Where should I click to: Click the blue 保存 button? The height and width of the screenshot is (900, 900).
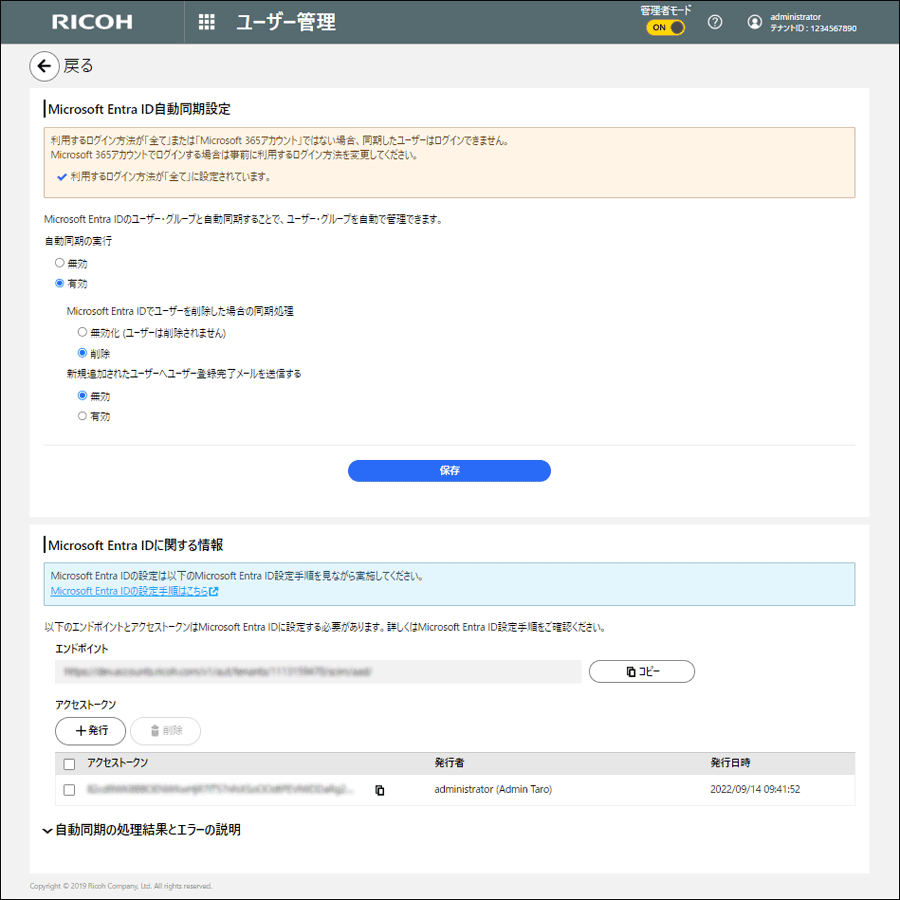449,471
